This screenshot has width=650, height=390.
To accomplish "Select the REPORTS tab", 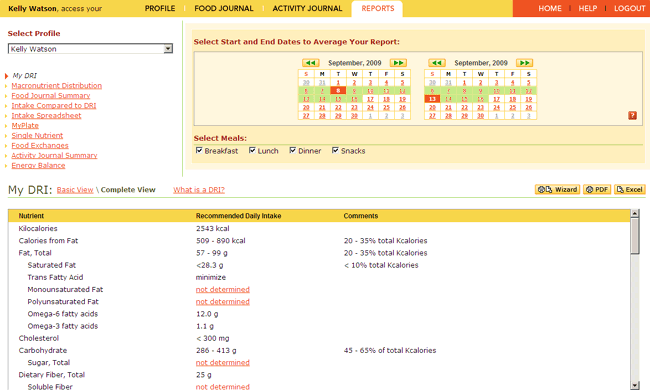I will [x=378, y=8].
